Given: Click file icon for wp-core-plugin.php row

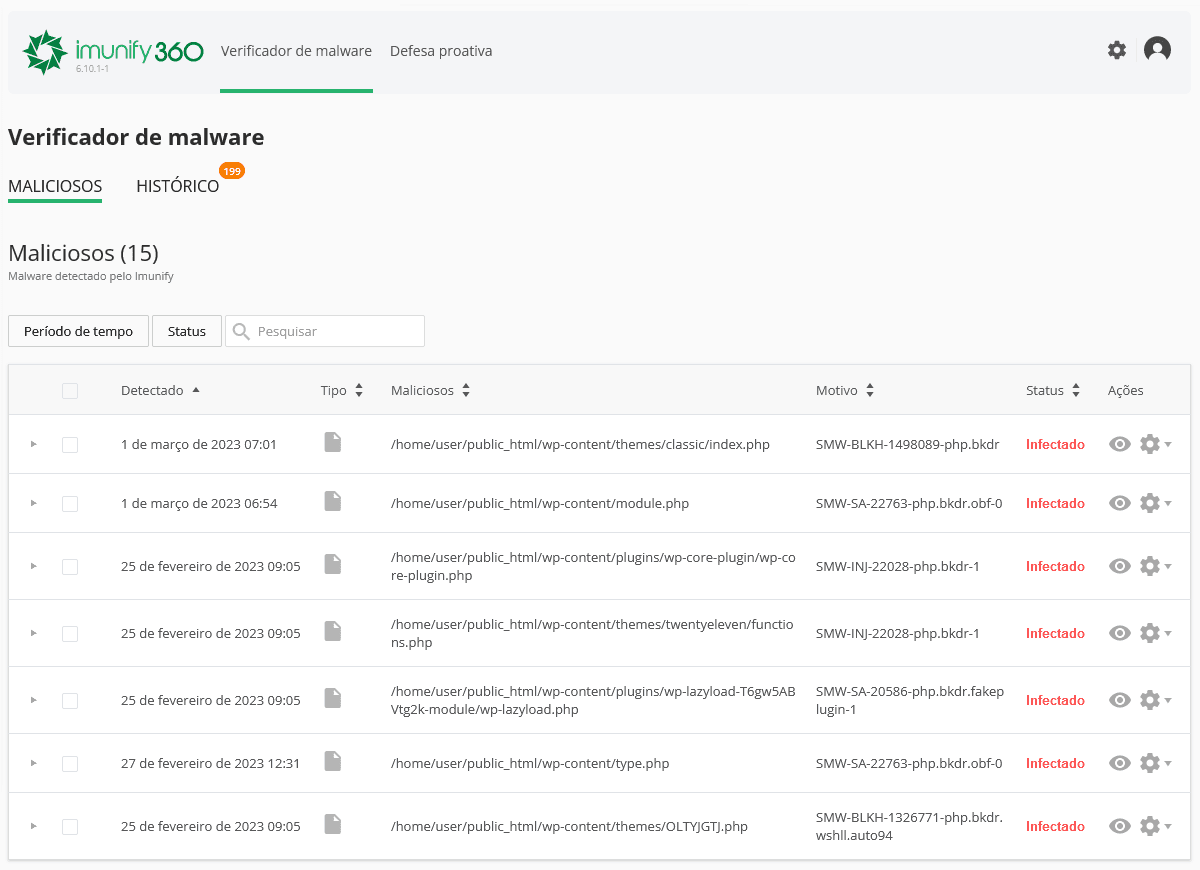Looking at the screenshot, I should click(332, 564).
